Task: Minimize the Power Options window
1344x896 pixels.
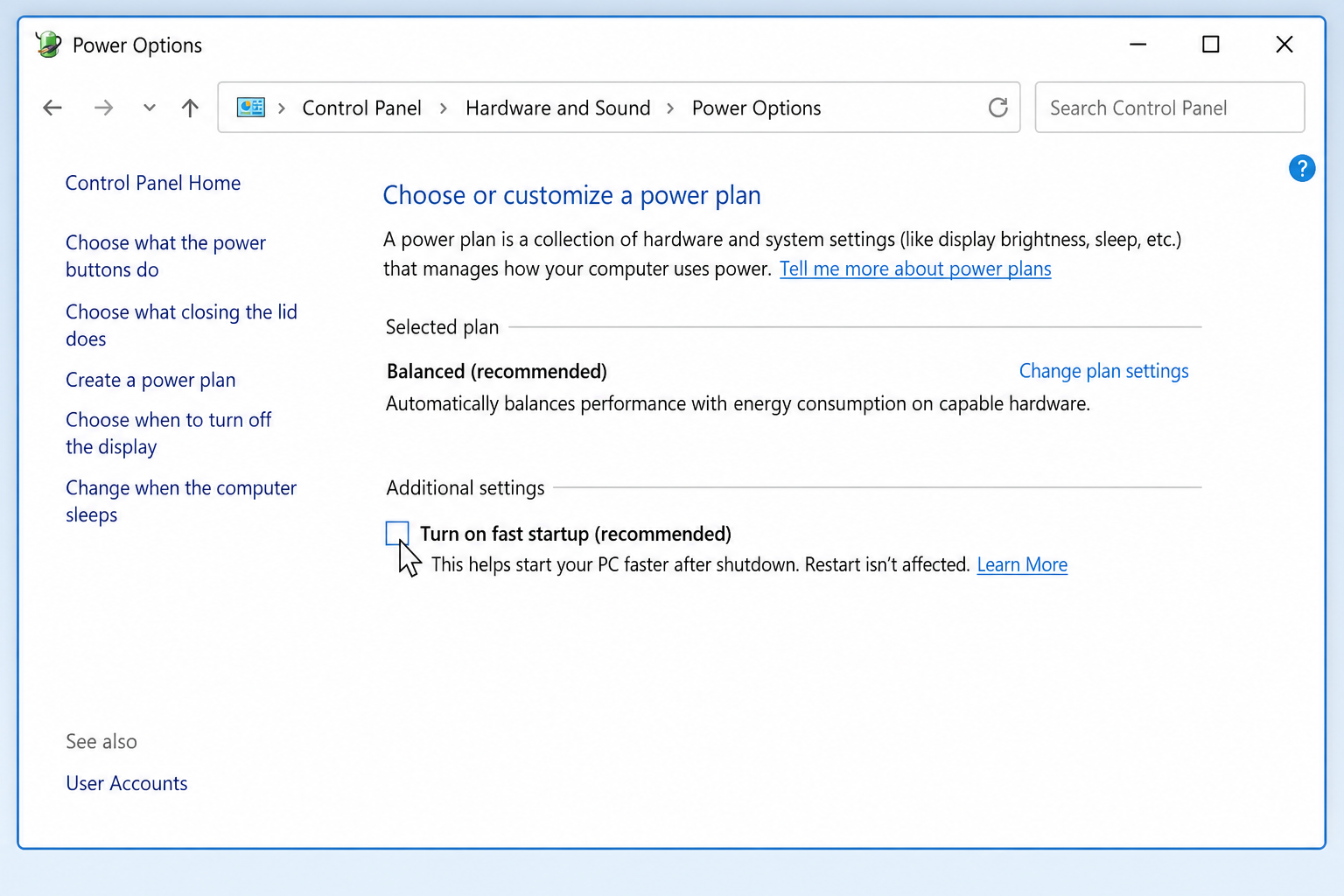Action: (1137, 44)
